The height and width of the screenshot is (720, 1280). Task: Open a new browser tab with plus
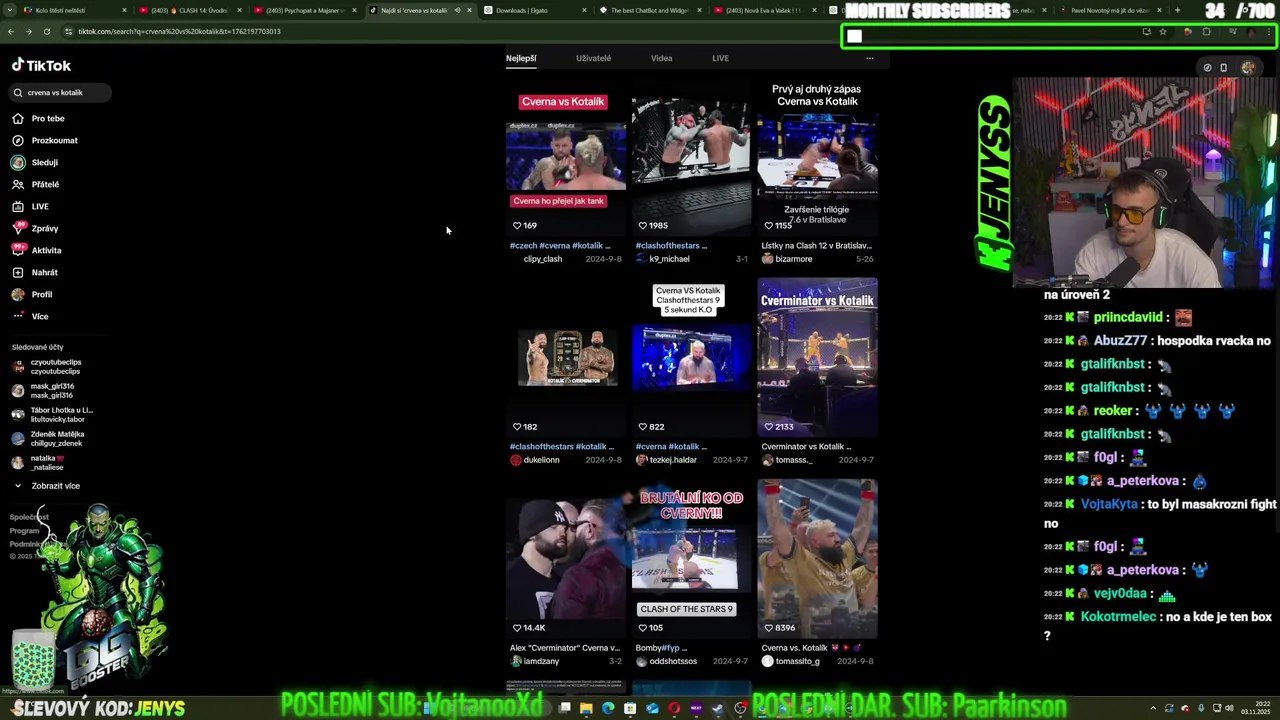[x=1177, y=10]
